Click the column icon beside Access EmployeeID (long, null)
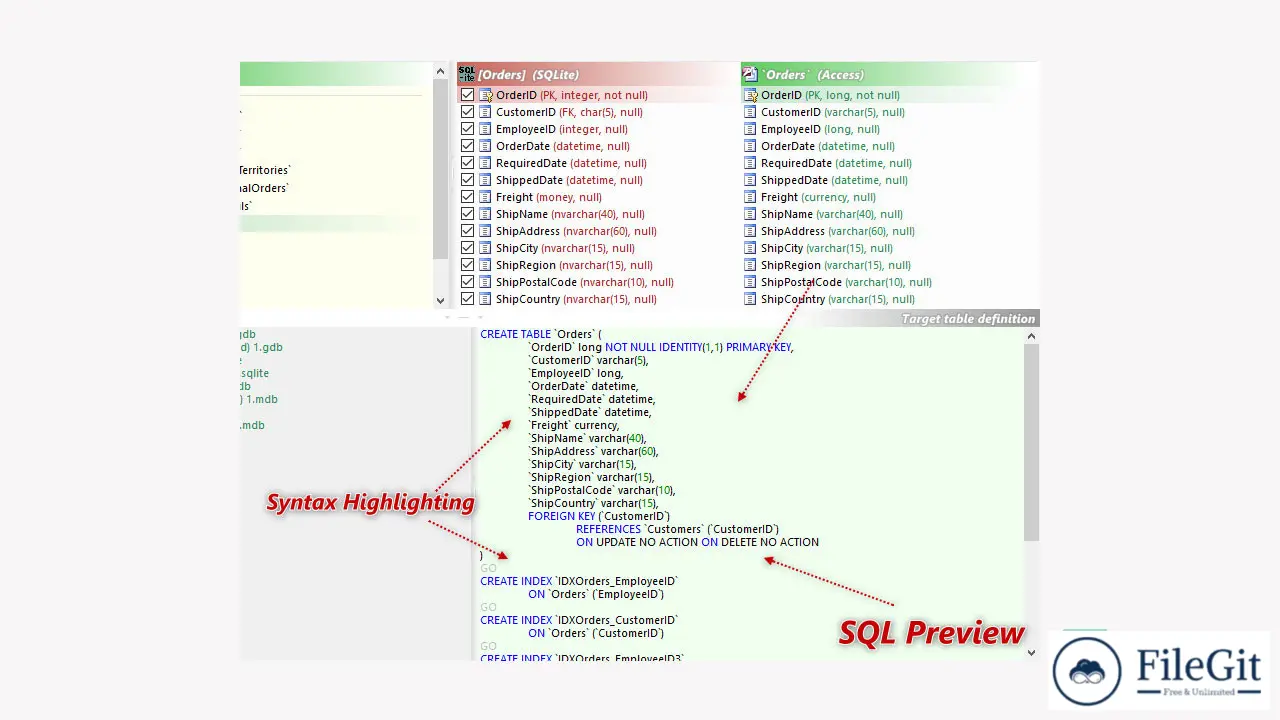 point(751,129)
